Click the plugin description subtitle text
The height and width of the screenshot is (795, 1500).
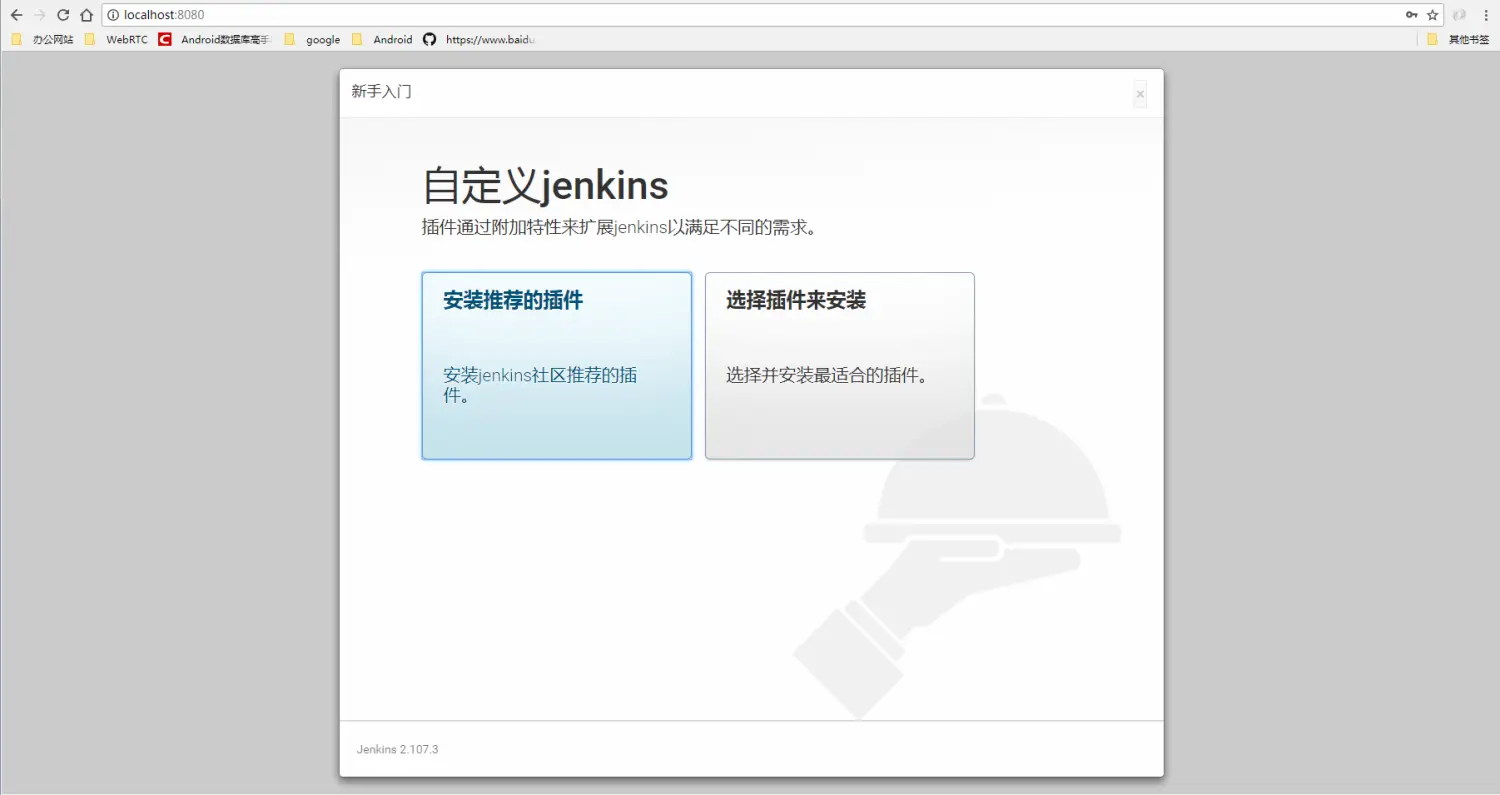621,228
